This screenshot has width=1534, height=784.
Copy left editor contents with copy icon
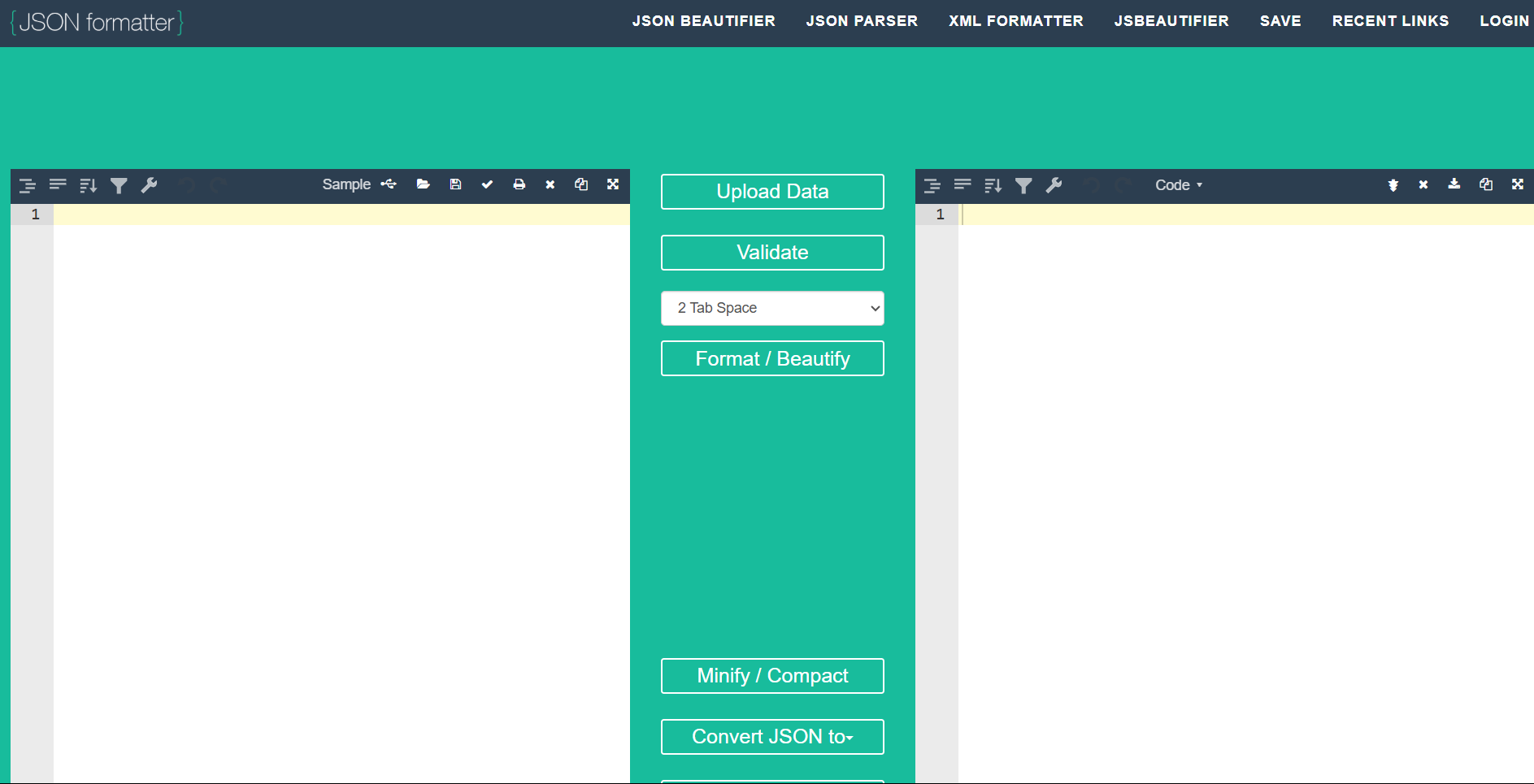click(x=581, y=184)
